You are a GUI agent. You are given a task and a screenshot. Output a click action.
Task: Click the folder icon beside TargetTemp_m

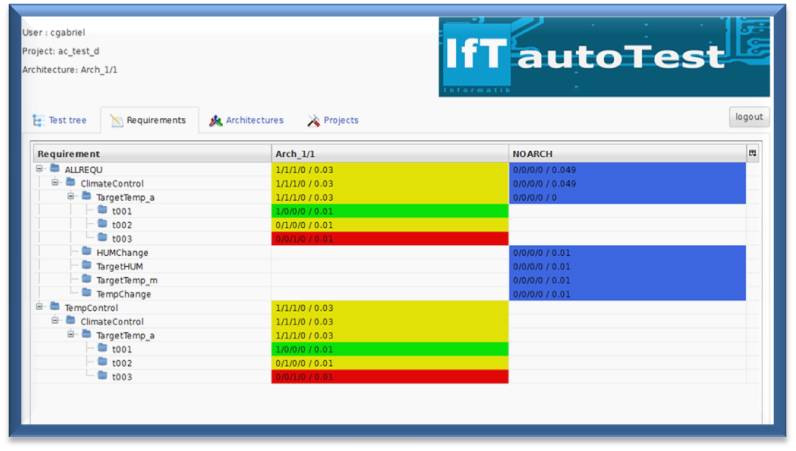pos(87,280)
